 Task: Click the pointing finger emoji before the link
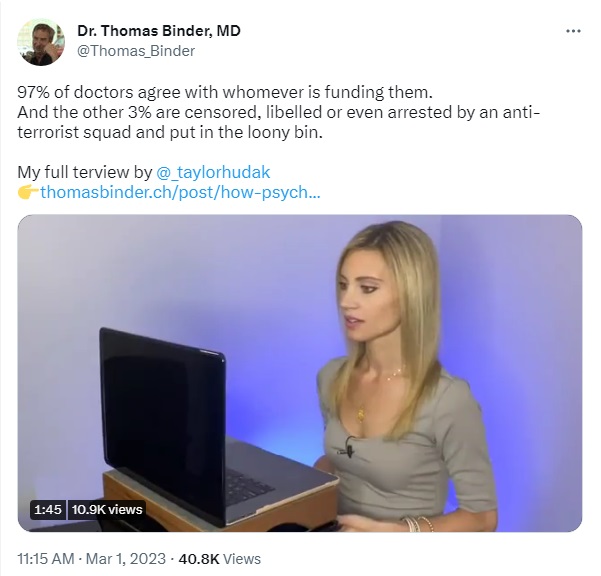(x=28, y=192)
